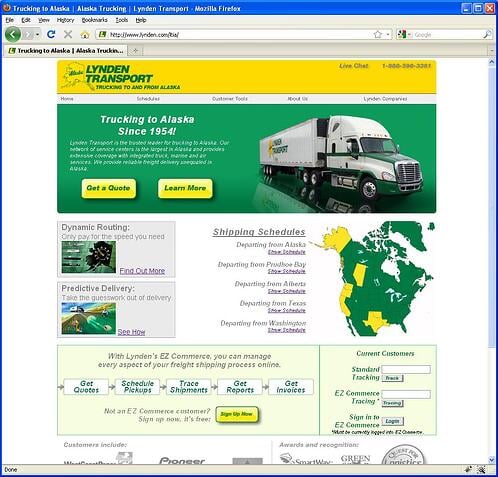498x477 pixels.
Task: Go to the Home page icon
Action: click(85, 35)
